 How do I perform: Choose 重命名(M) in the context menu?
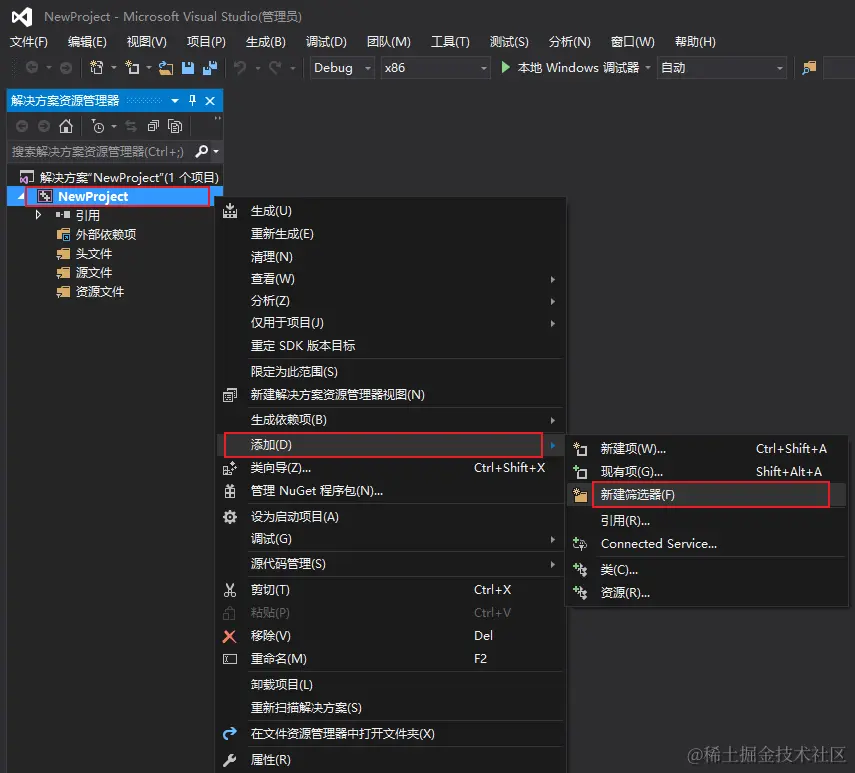coord(391,659)
